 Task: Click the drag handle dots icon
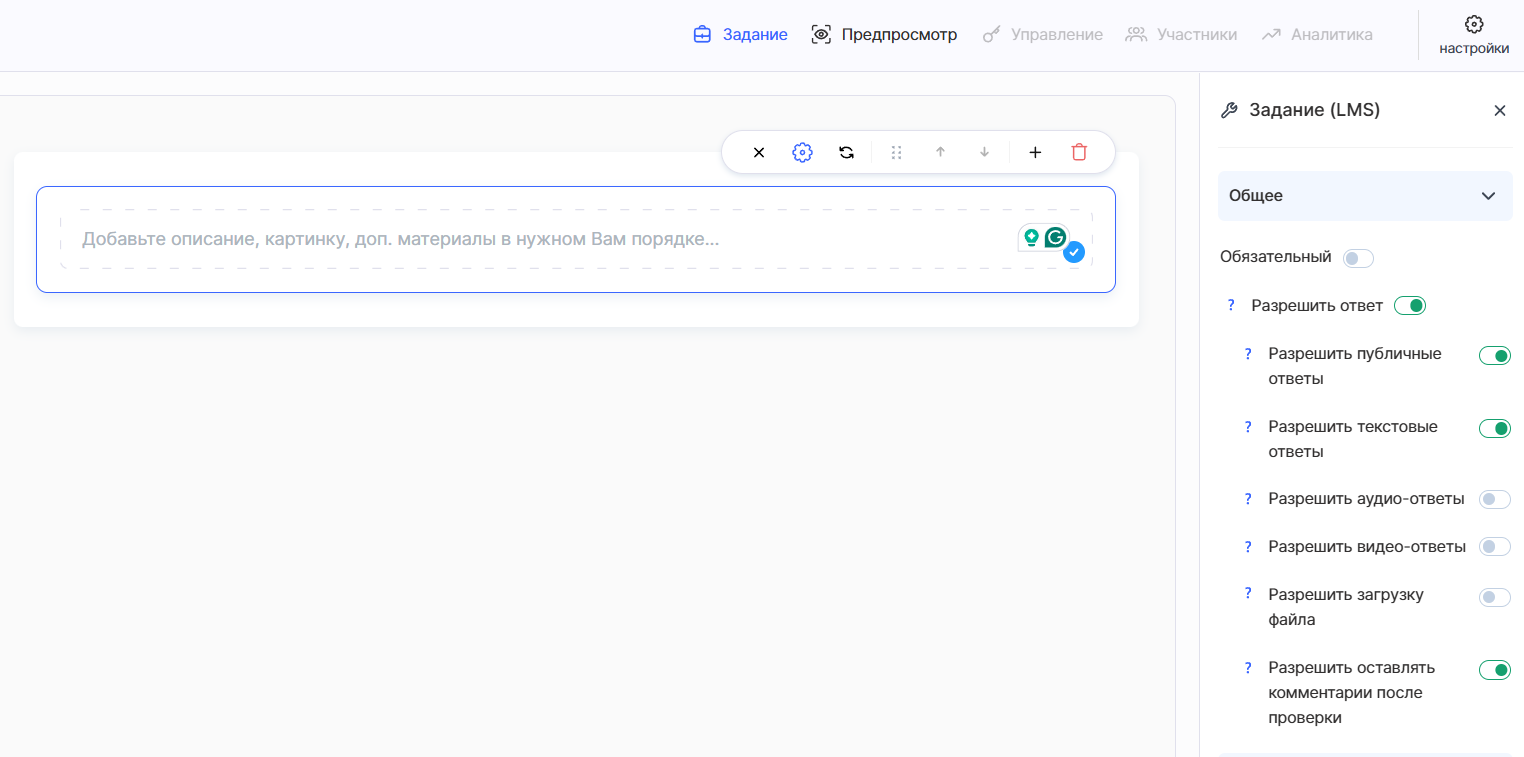click(896, 152)
